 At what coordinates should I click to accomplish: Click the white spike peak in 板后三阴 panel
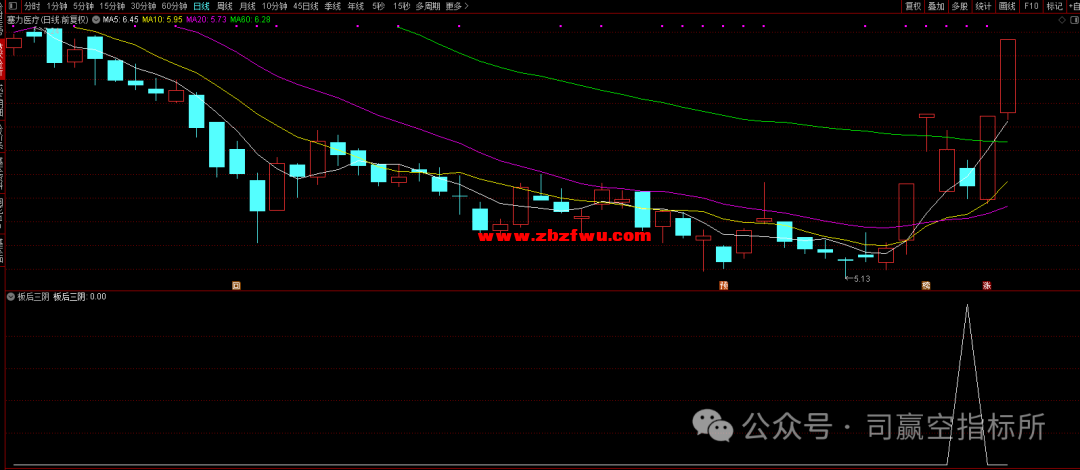point(968,305)
